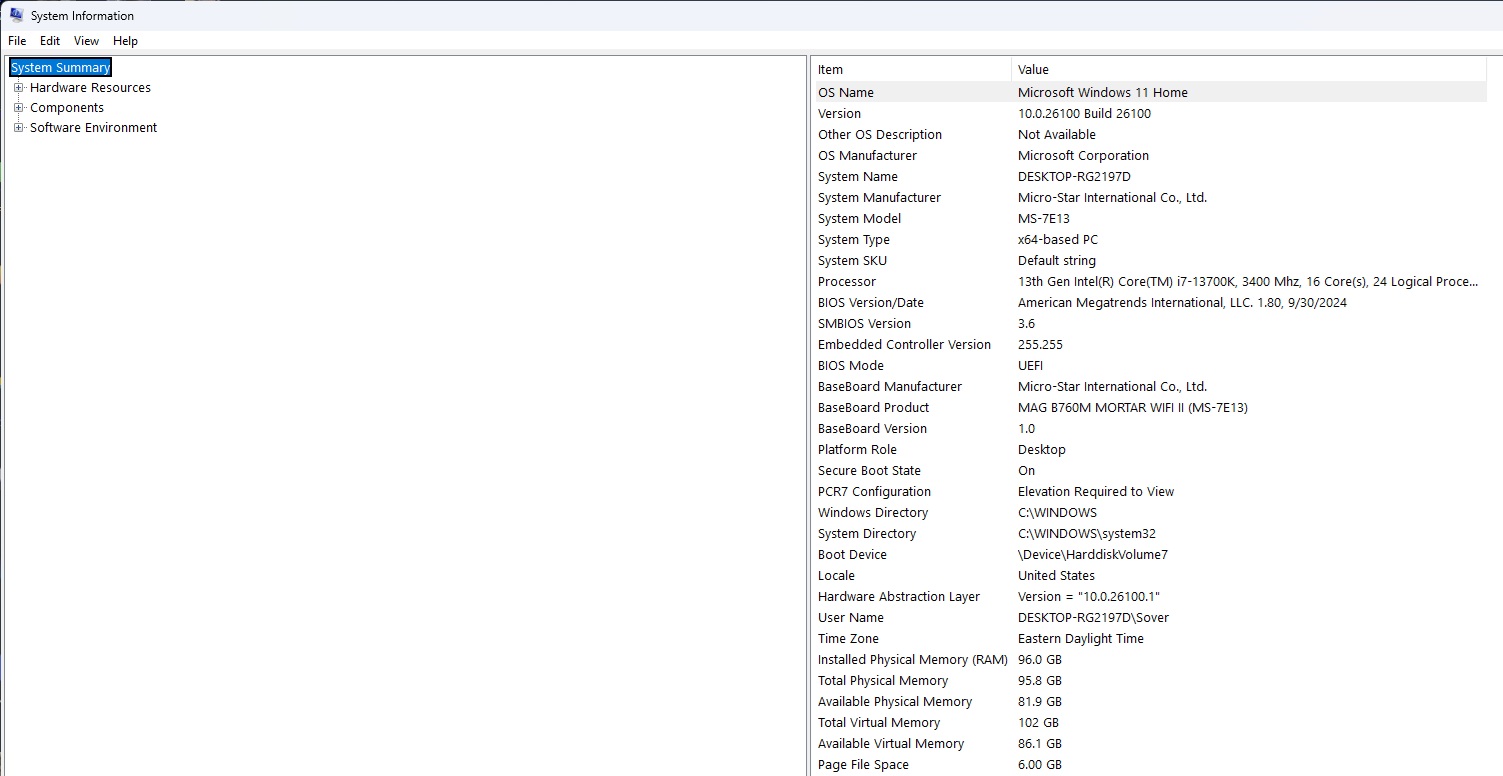
Task: Select the Platform Role item
Action: pyautogui.click(x=857, y=449)
